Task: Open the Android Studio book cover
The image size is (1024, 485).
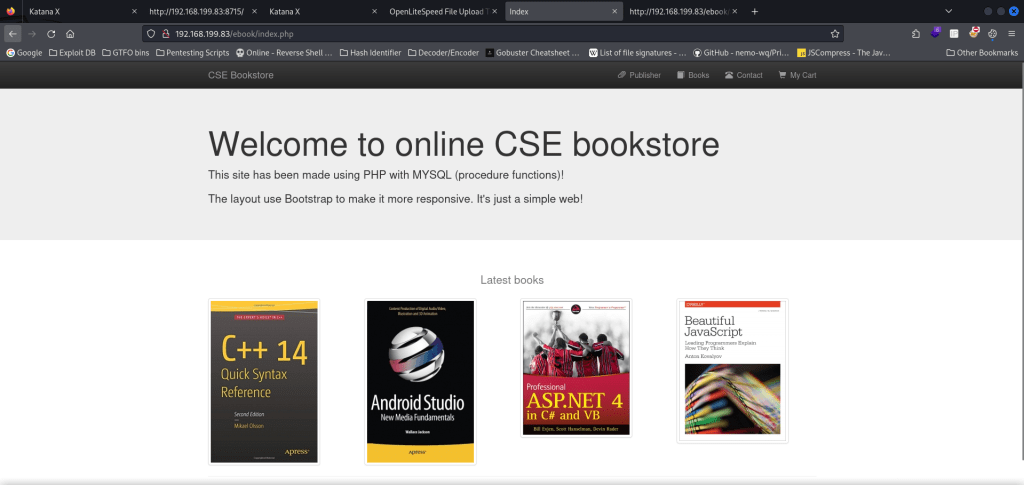Action: tap(420, 381)
